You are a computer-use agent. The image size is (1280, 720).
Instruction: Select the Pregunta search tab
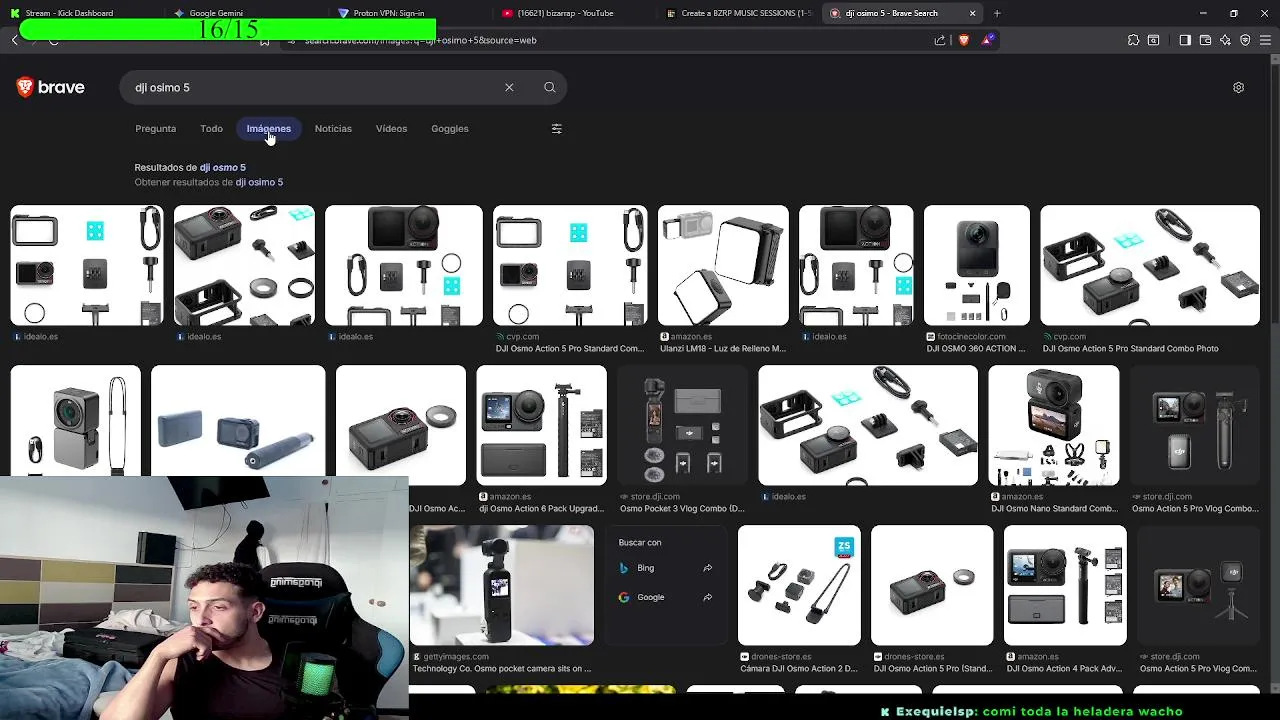(155, 128)
